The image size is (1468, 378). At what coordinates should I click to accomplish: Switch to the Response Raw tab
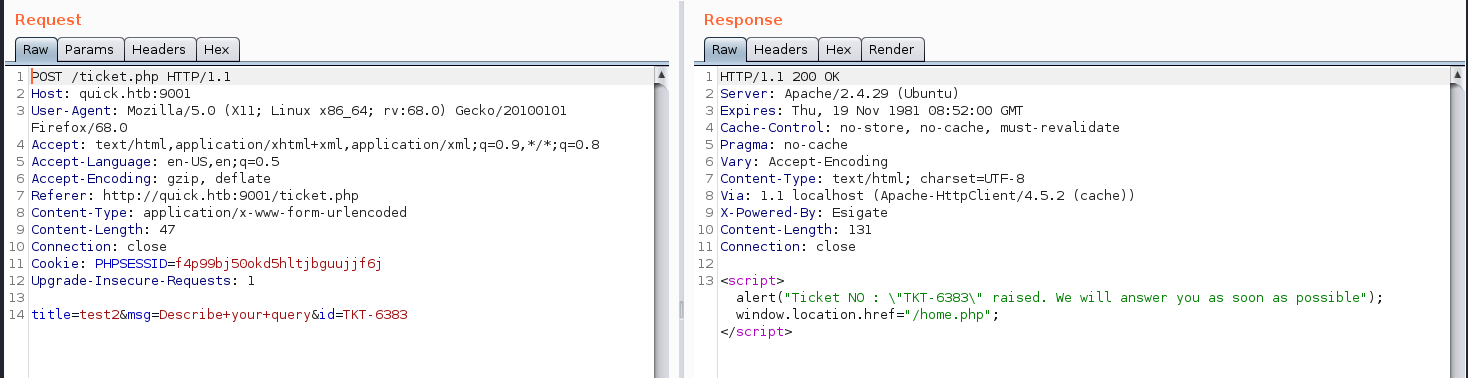[725, 49]
